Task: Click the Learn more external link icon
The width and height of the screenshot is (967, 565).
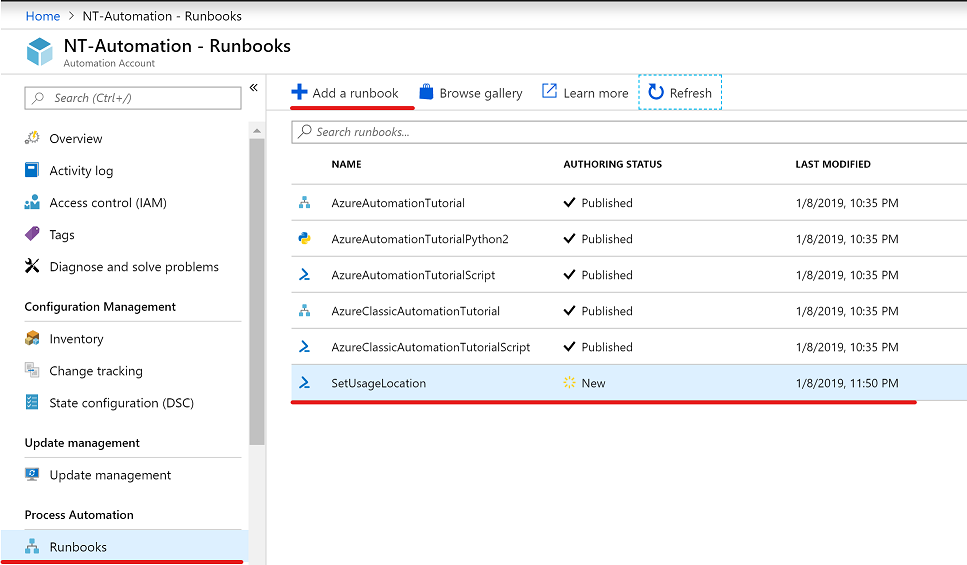Action: (x=549, y=91)
